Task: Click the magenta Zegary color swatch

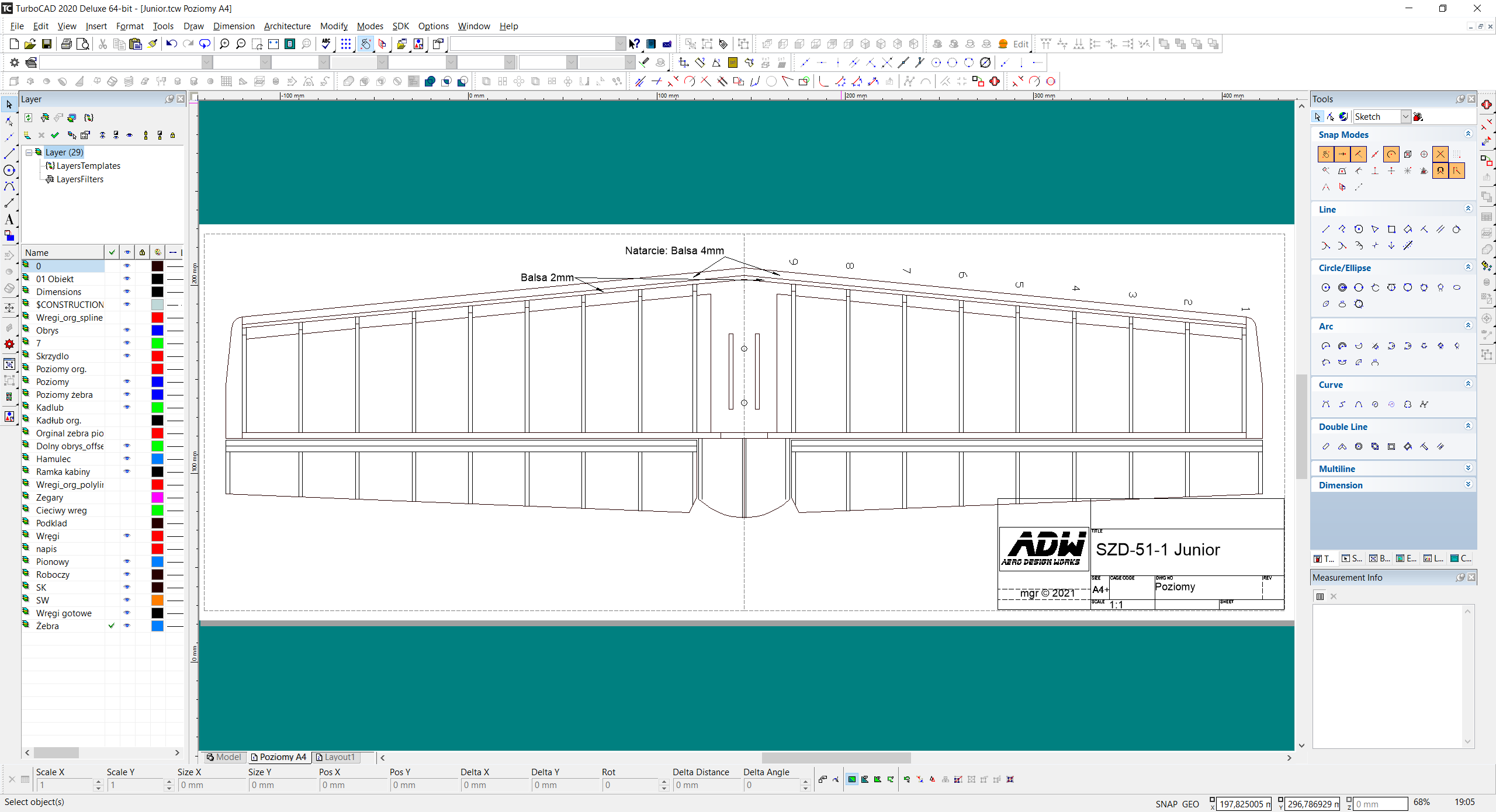Action: 157,497
